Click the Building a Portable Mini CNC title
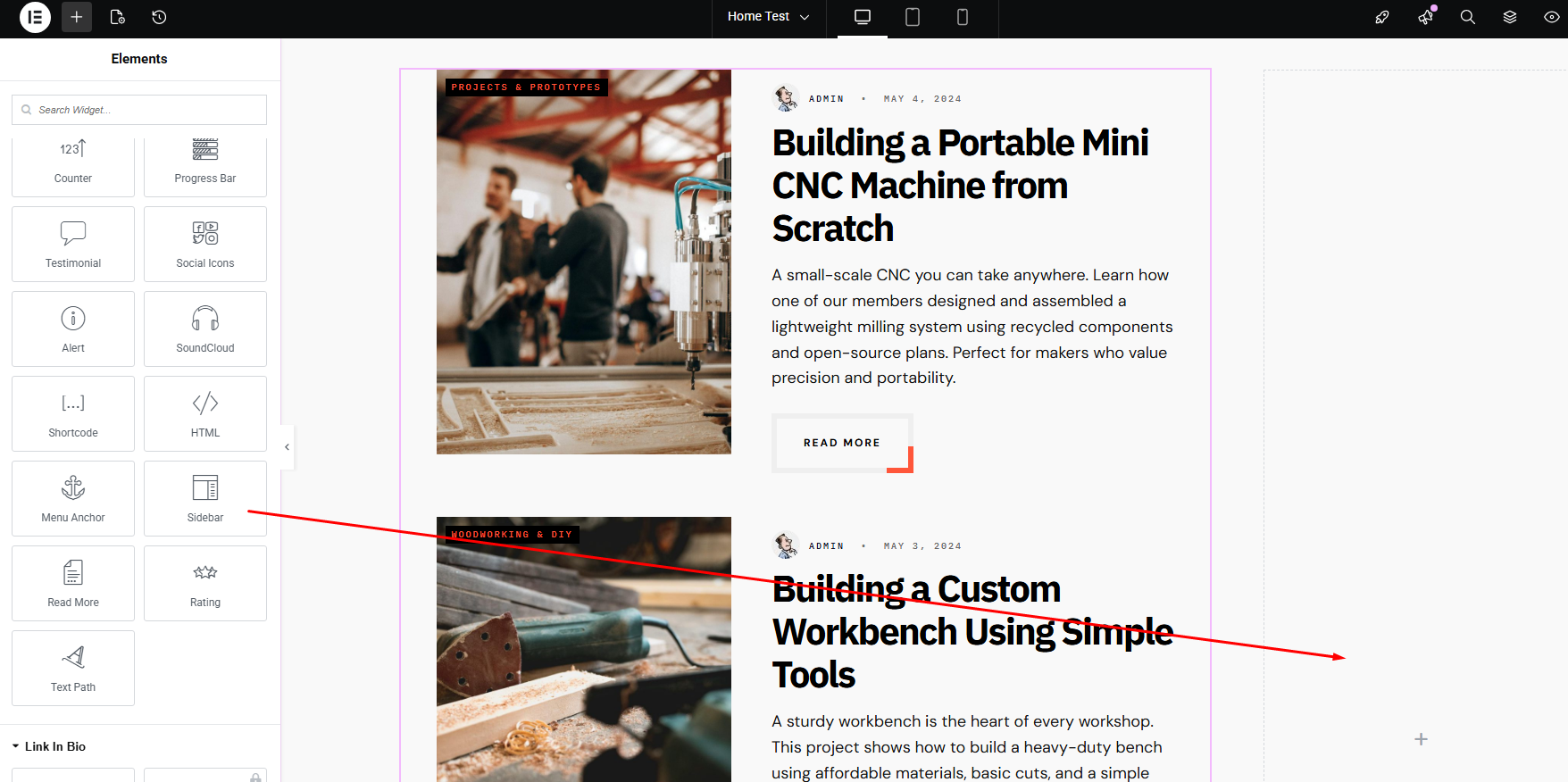The width and height of the screenshot is (1568, 782). (x=960, y=186)
